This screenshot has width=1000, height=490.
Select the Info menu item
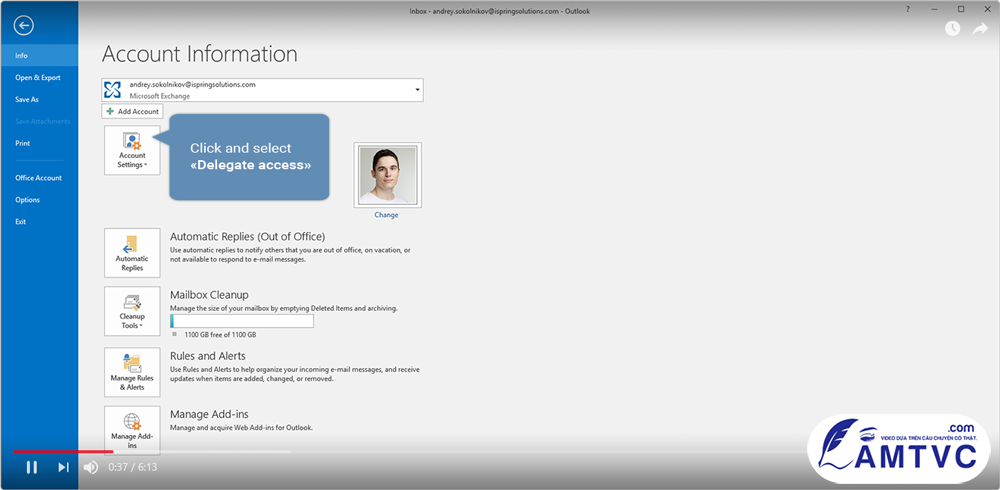(x=40, y=56)
